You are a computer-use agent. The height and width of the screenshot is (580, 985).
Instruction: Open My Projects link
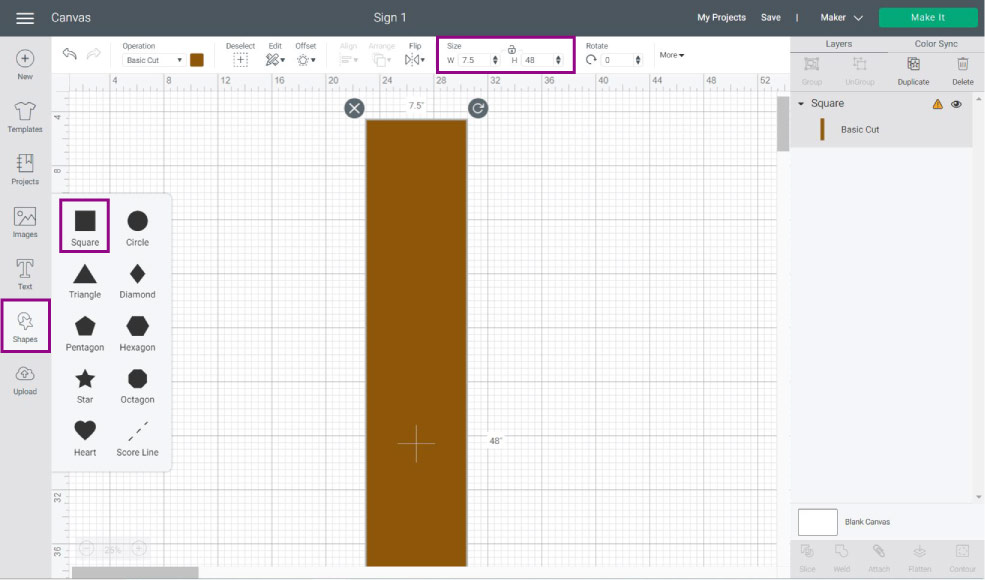click(x=722, y=17)
